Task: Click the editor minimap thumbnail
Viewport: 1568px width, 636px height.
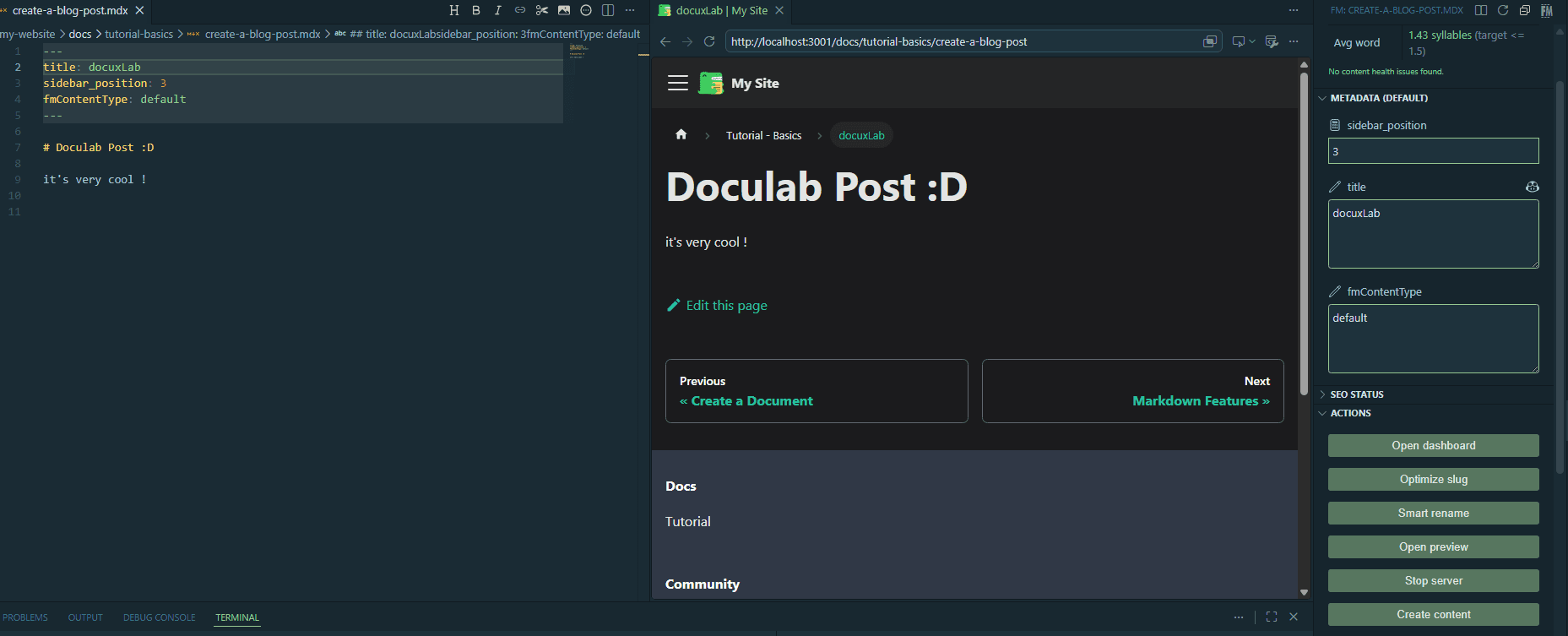Action: [578, 51]
